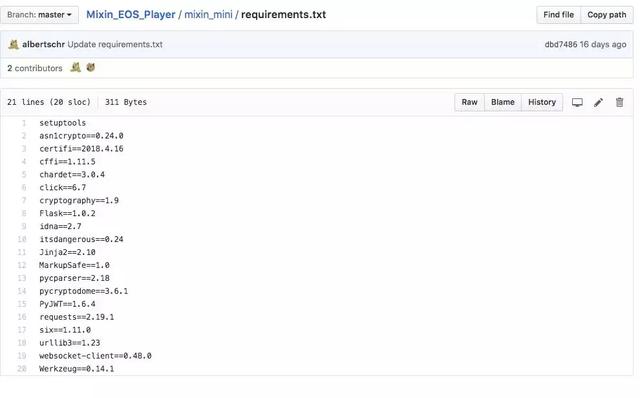
Task: Click the 21 lines (20 sloc) text
Action: pyautogui.click(x=49, y=102)
